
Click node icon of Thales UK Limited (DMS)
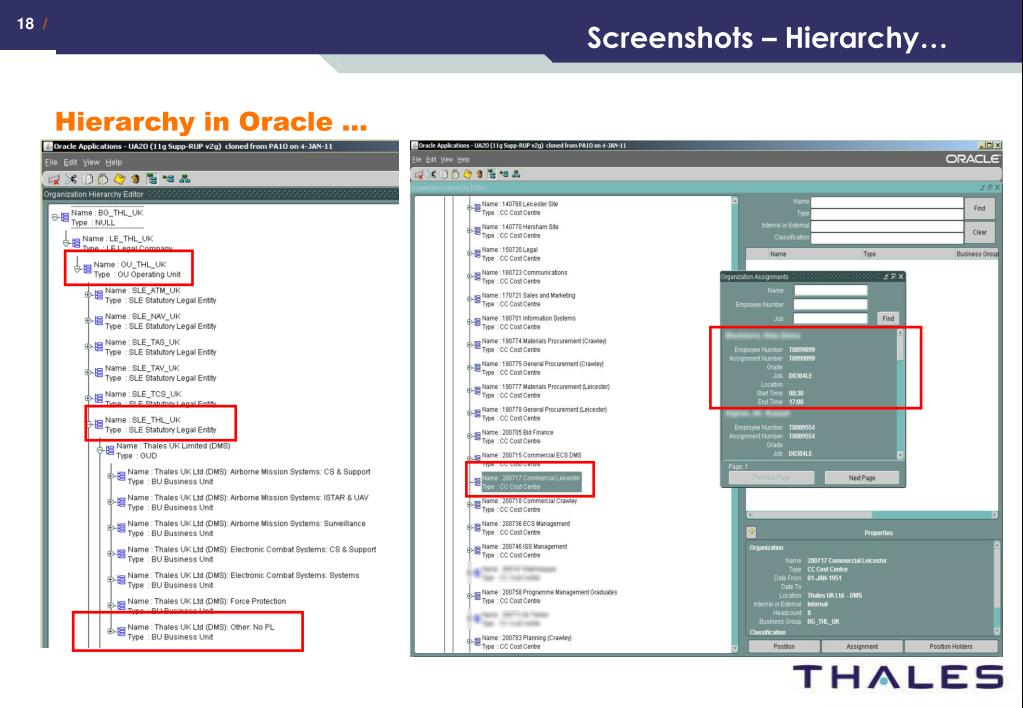tap(110, 450)
